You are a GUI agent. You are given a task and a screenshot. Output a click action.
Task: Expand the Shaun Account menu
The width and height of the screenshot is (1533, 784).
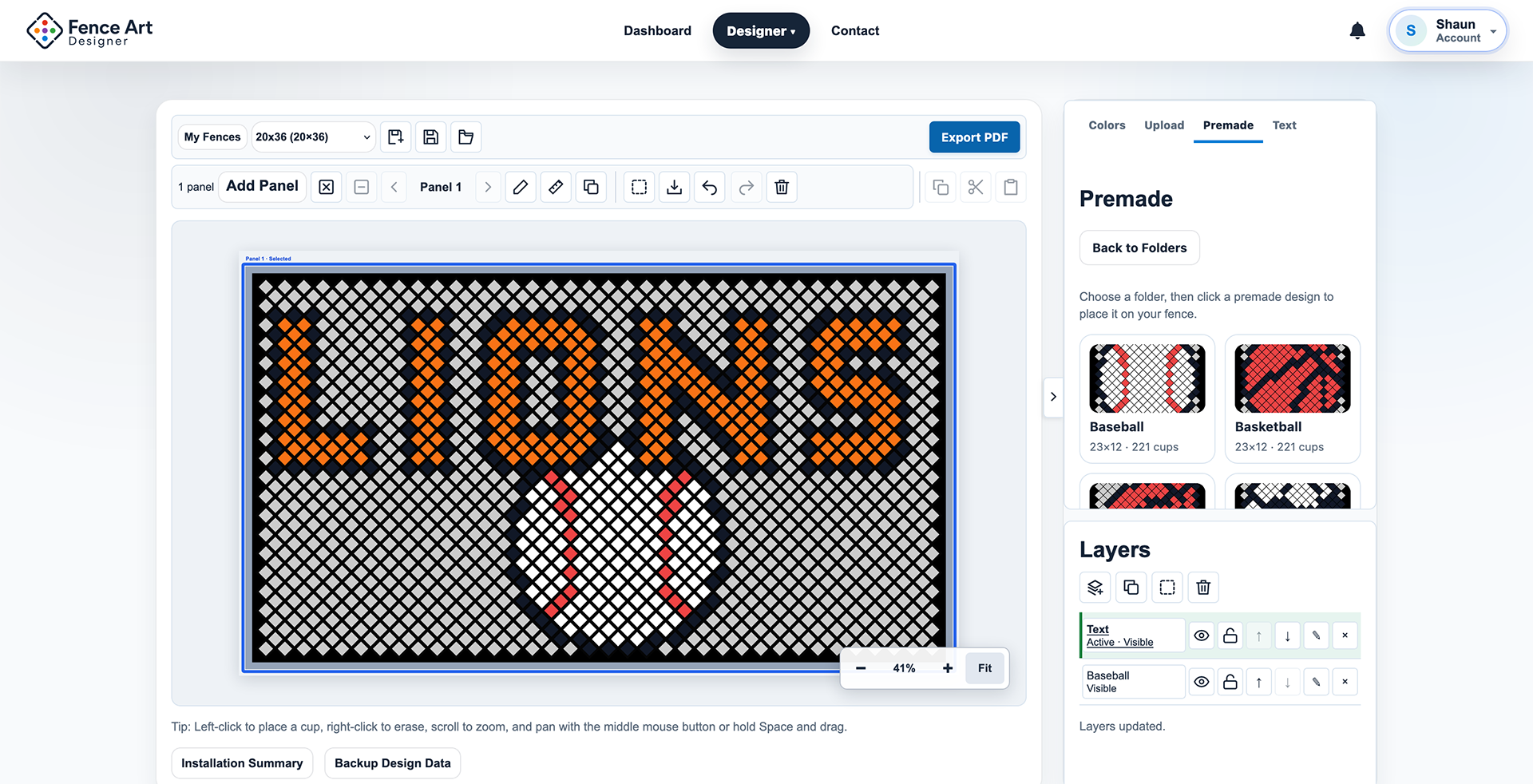click(x=1448, y=30)
